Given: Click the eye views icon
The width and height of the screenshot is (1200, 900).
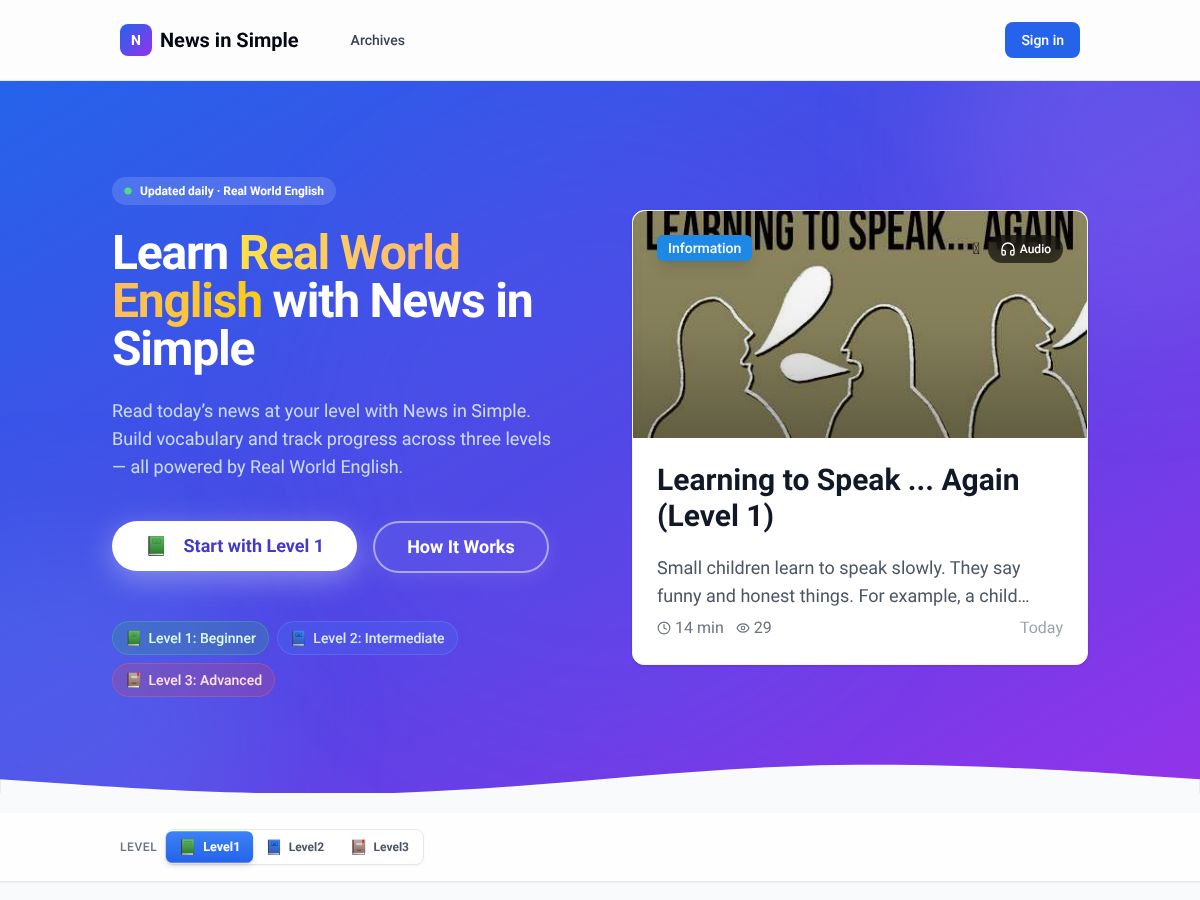Looking at the screenshot, I should [x=743, y=628].
